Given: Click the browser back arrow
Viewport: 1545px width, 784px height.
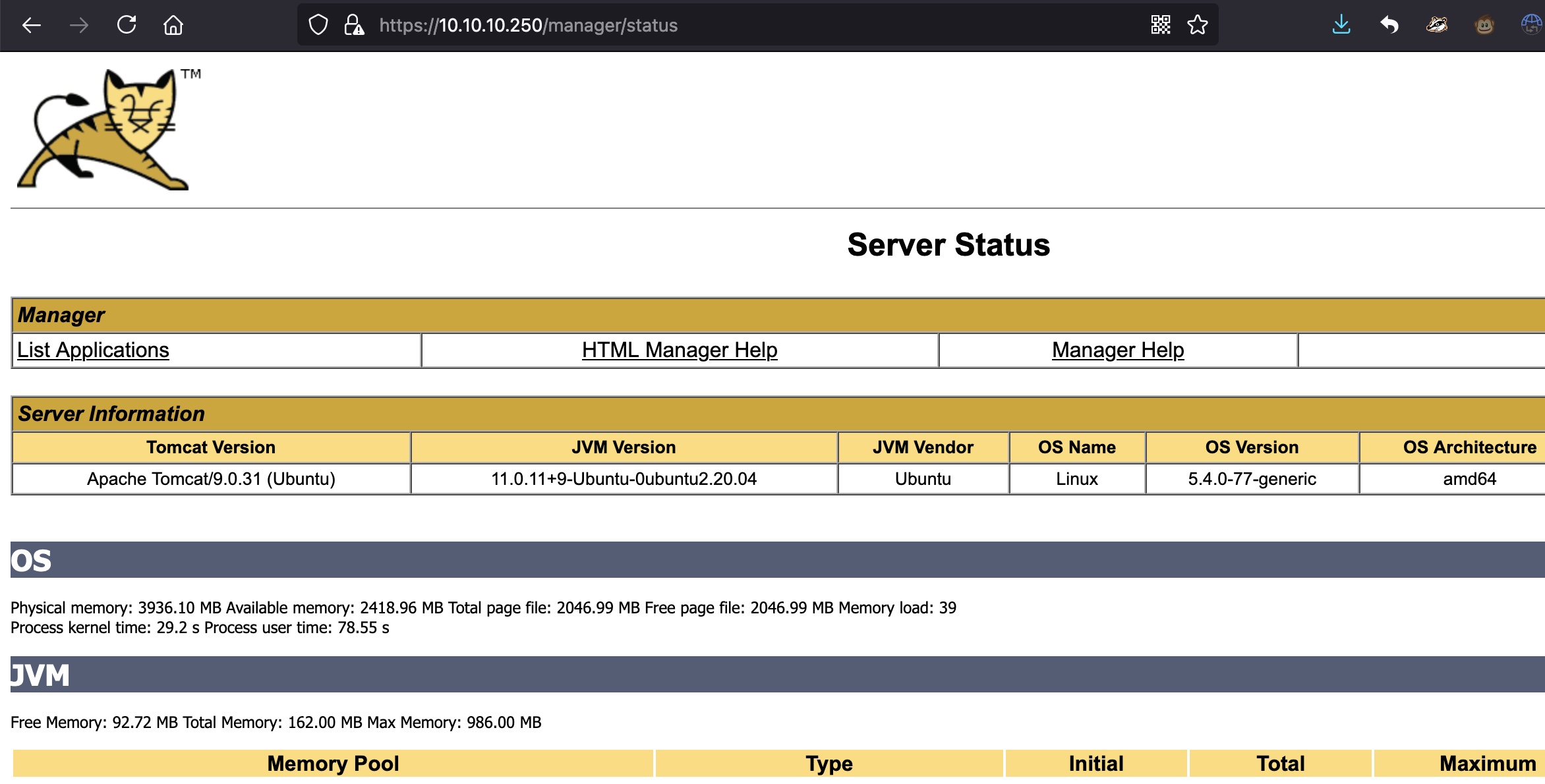Looking at the screenshot, I should (31, 25).
